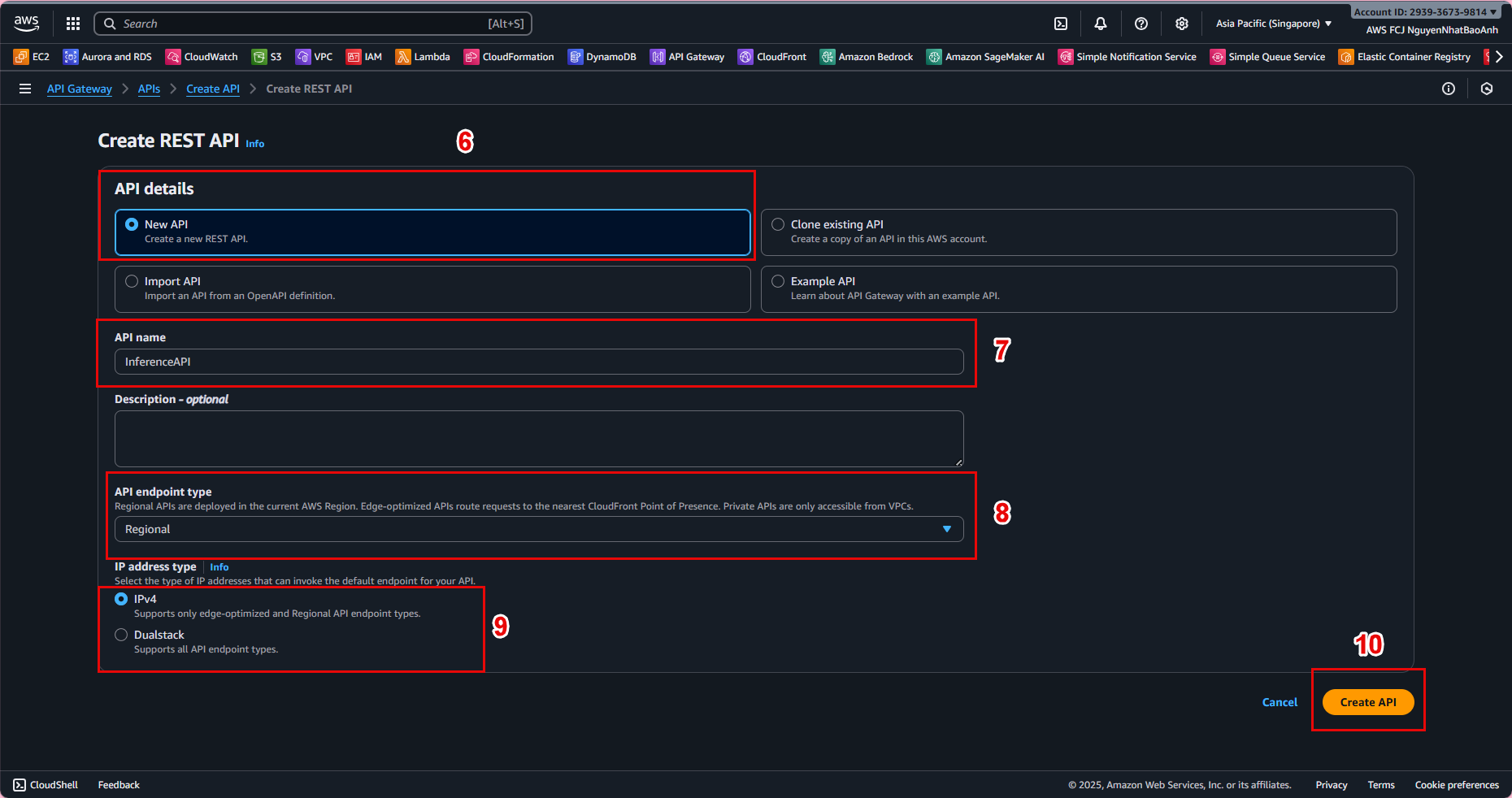
Task: Cancel the REST API creation
Action: pos(1280,702)
